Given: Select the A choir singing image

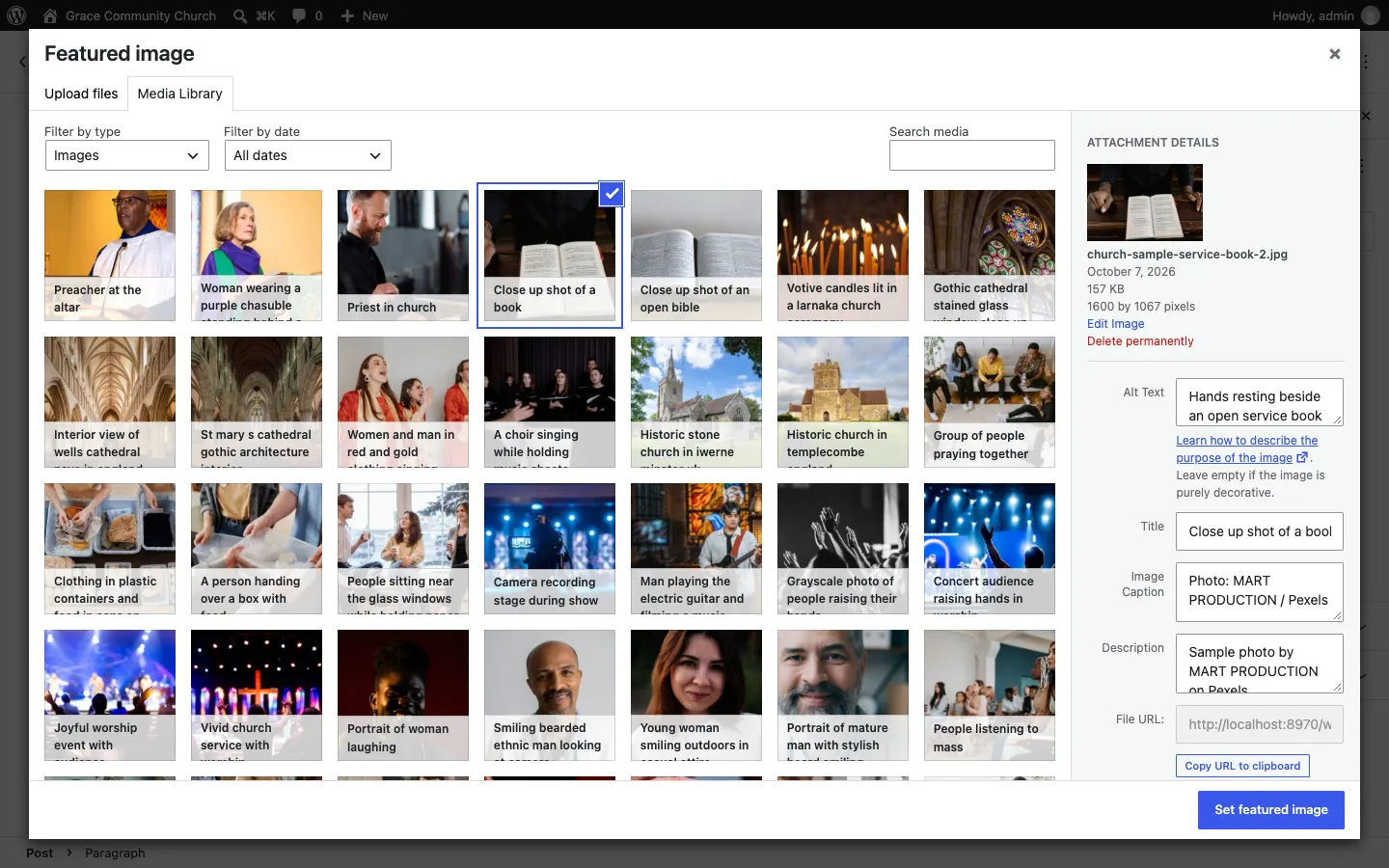Looking at the screenshot, I should pos(550,402).
